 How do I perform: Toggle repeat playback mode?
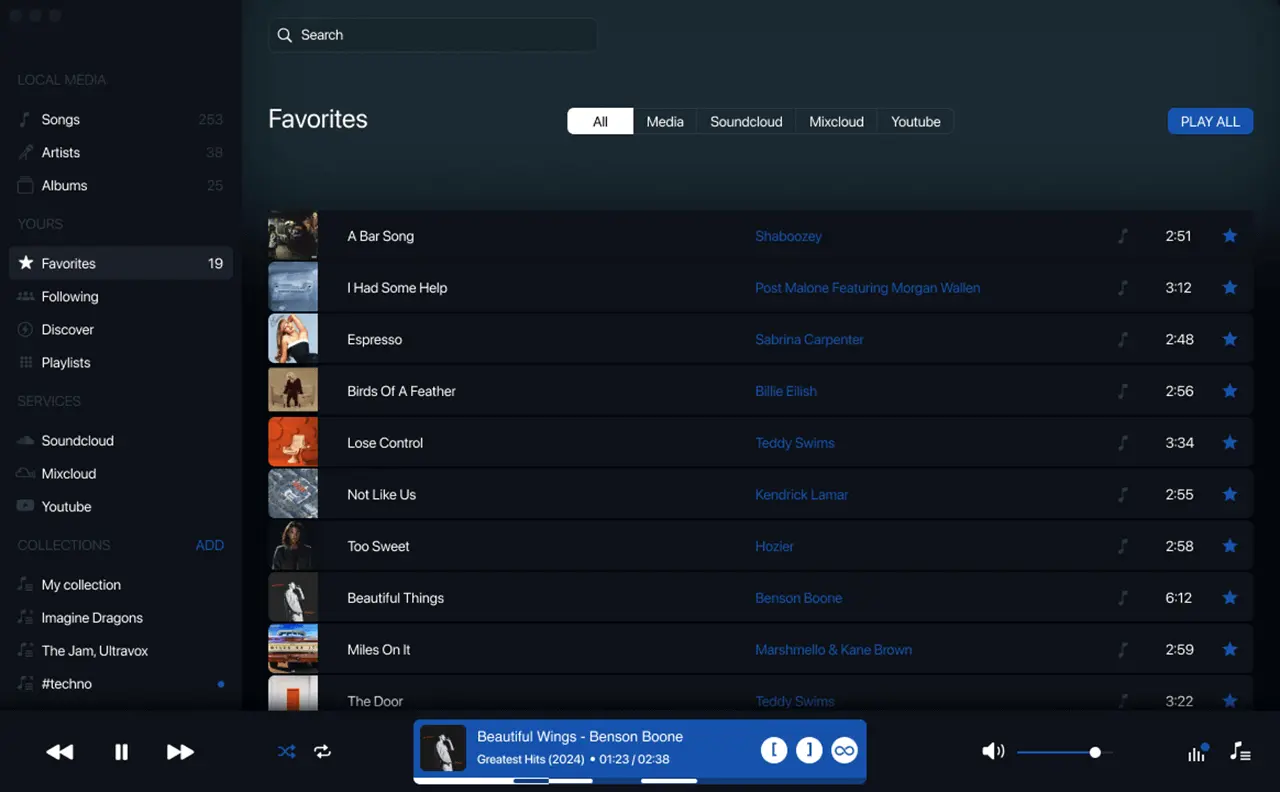(x=322, y=752)
